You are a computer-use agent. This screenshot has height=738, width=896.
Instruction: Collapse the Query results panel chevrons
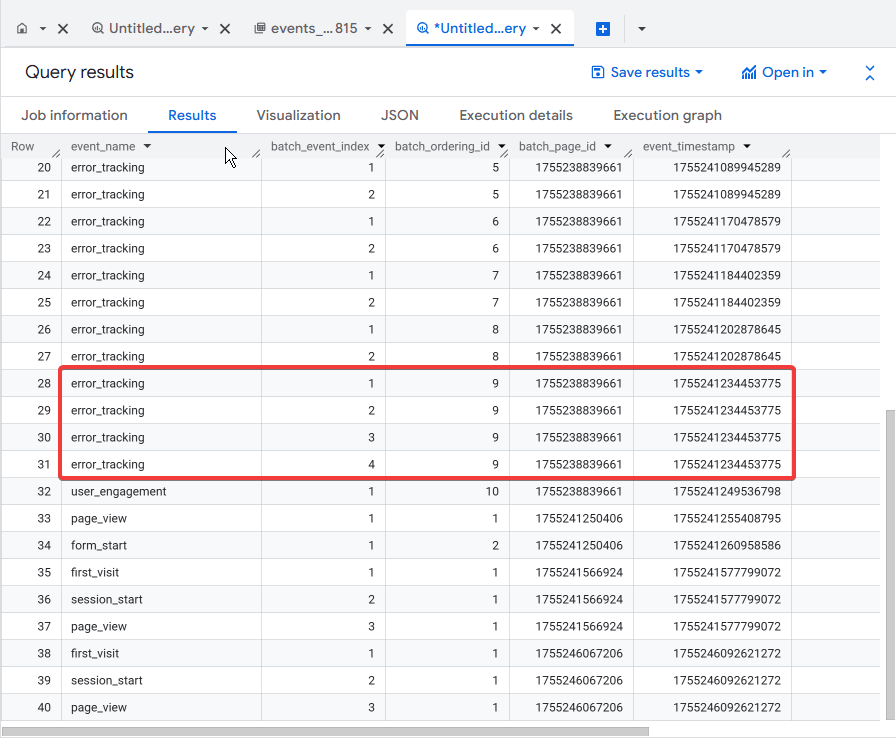[x=870, y=72]
